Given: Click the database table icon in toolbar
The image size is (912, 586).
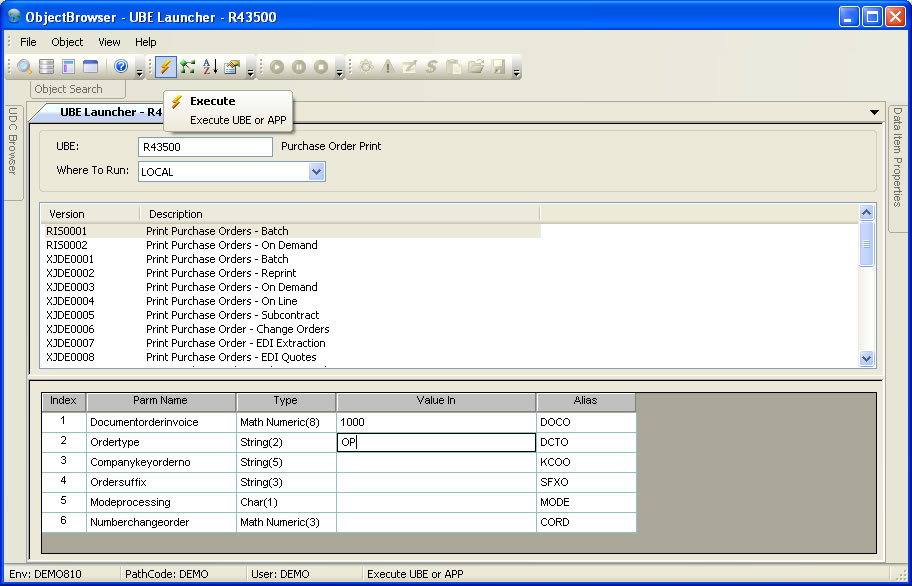Looking at the screenshot, I should pyautogui.click(x=47, y=67).
